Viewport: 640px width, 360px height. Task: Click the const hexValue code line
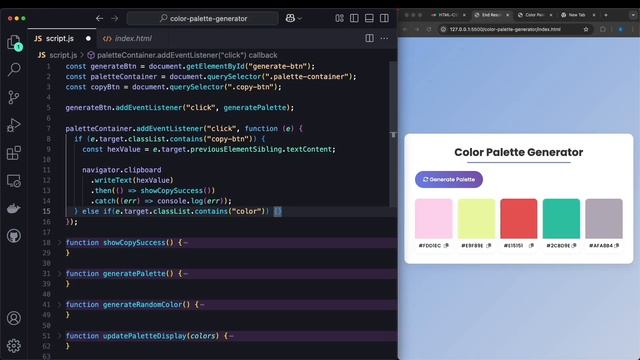pyautogui.click(x=209, y=149)
